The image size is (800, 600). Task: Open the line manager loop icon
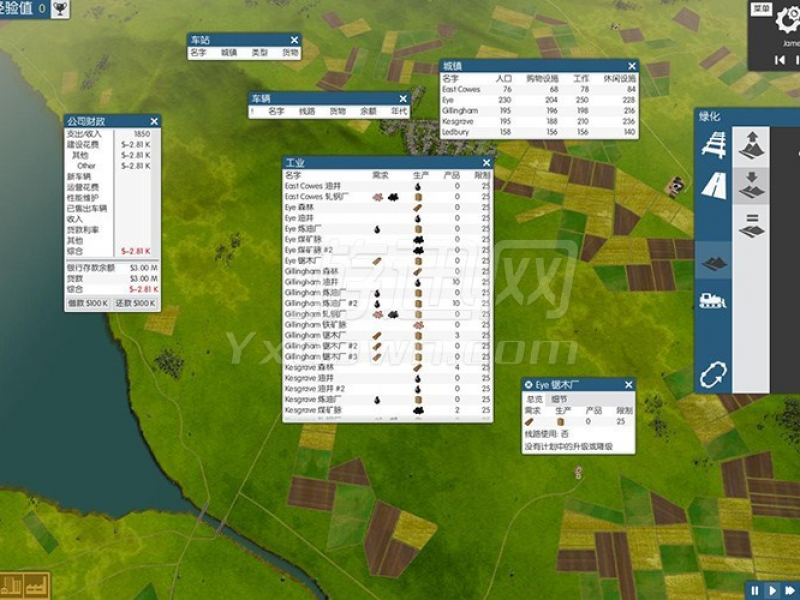click(713, 376)
